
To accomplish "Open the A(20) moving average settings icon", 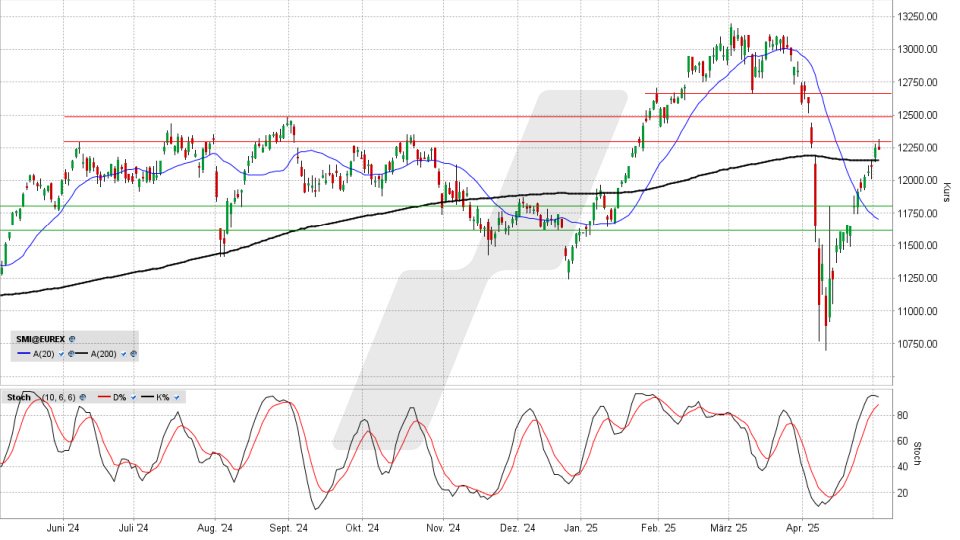I will (x=71, y=354).
